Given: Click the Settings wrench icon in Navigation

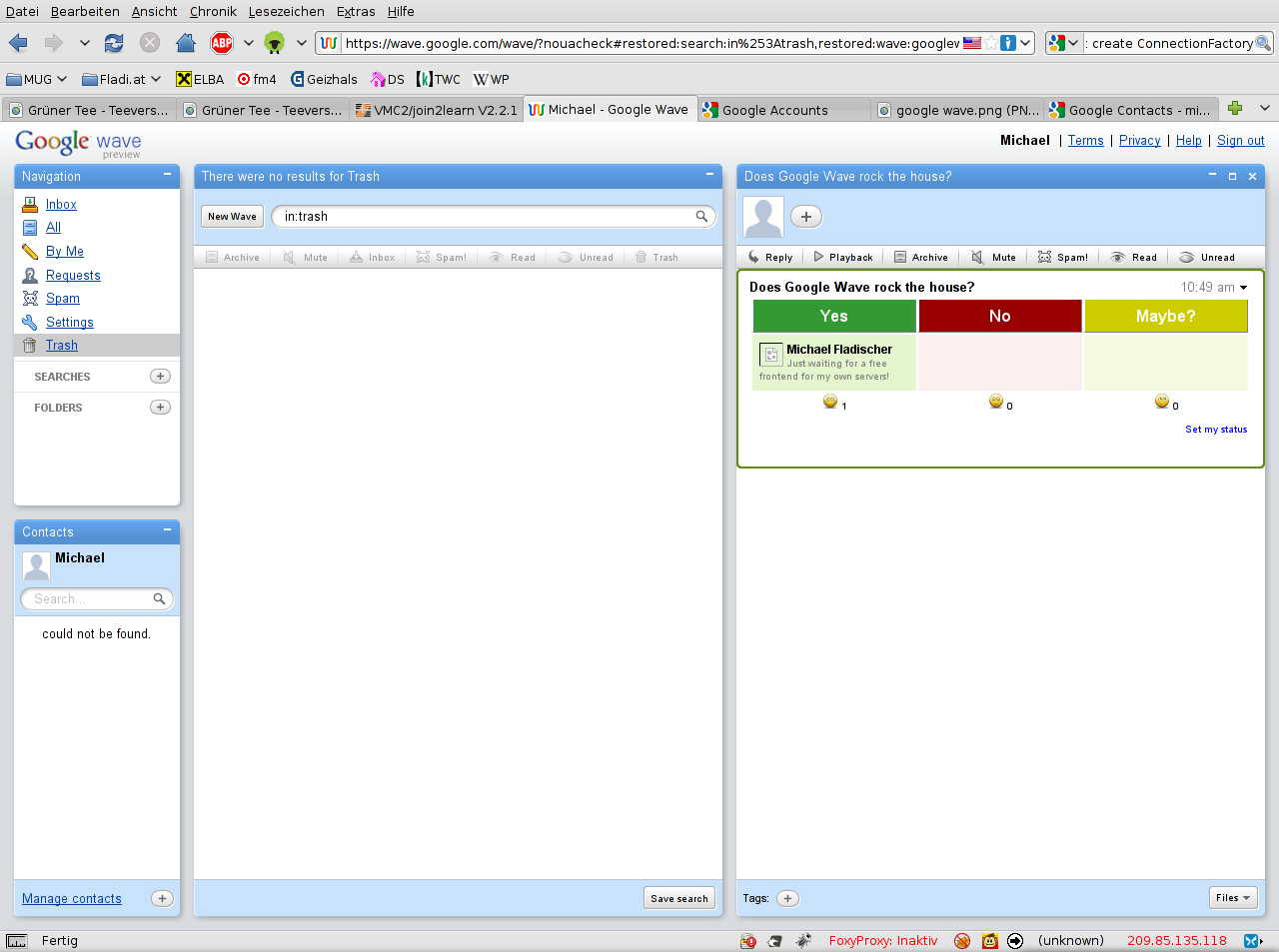Looking at the screenshot, I should 30,322.
